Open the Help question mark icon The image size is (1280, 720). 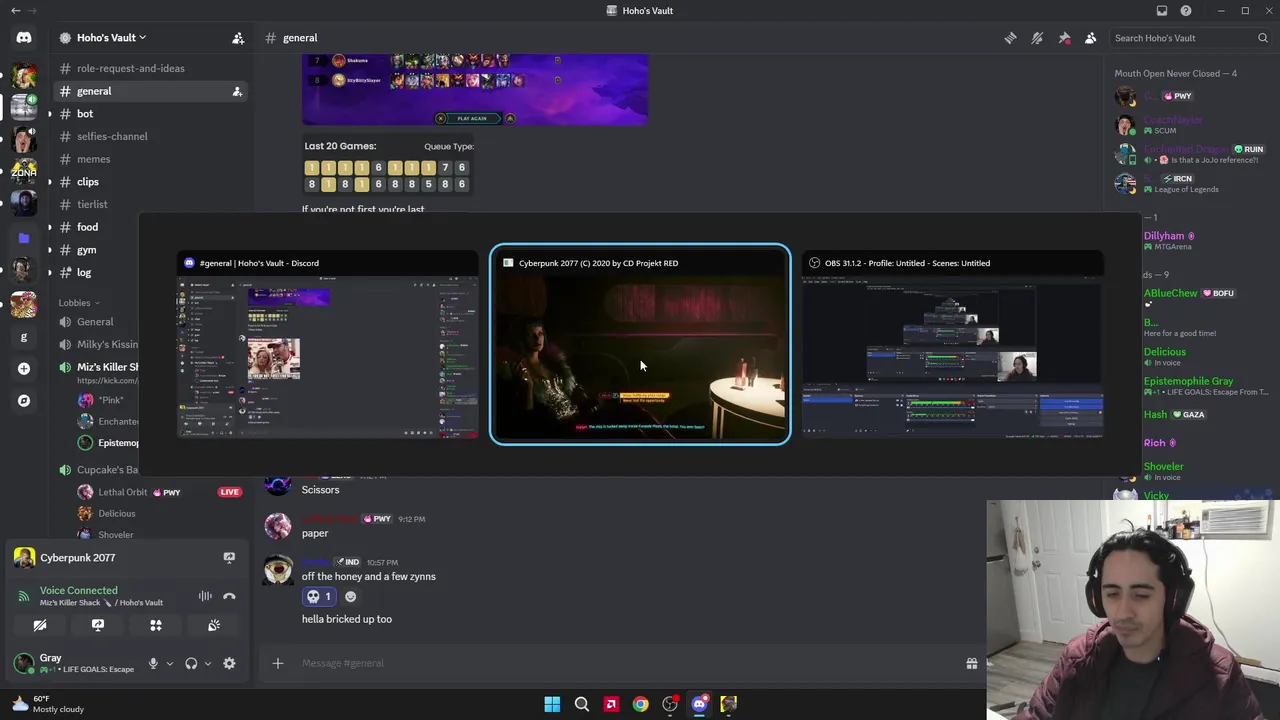tap(1186, 11)
